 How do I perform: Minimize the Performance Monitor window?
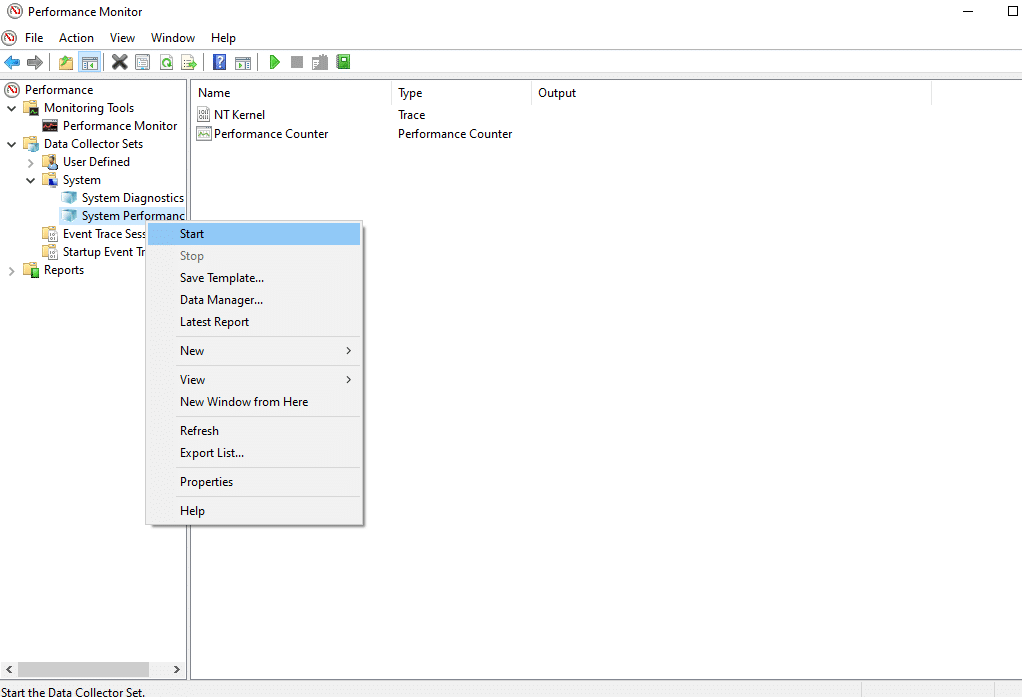(x=968, y=12)
